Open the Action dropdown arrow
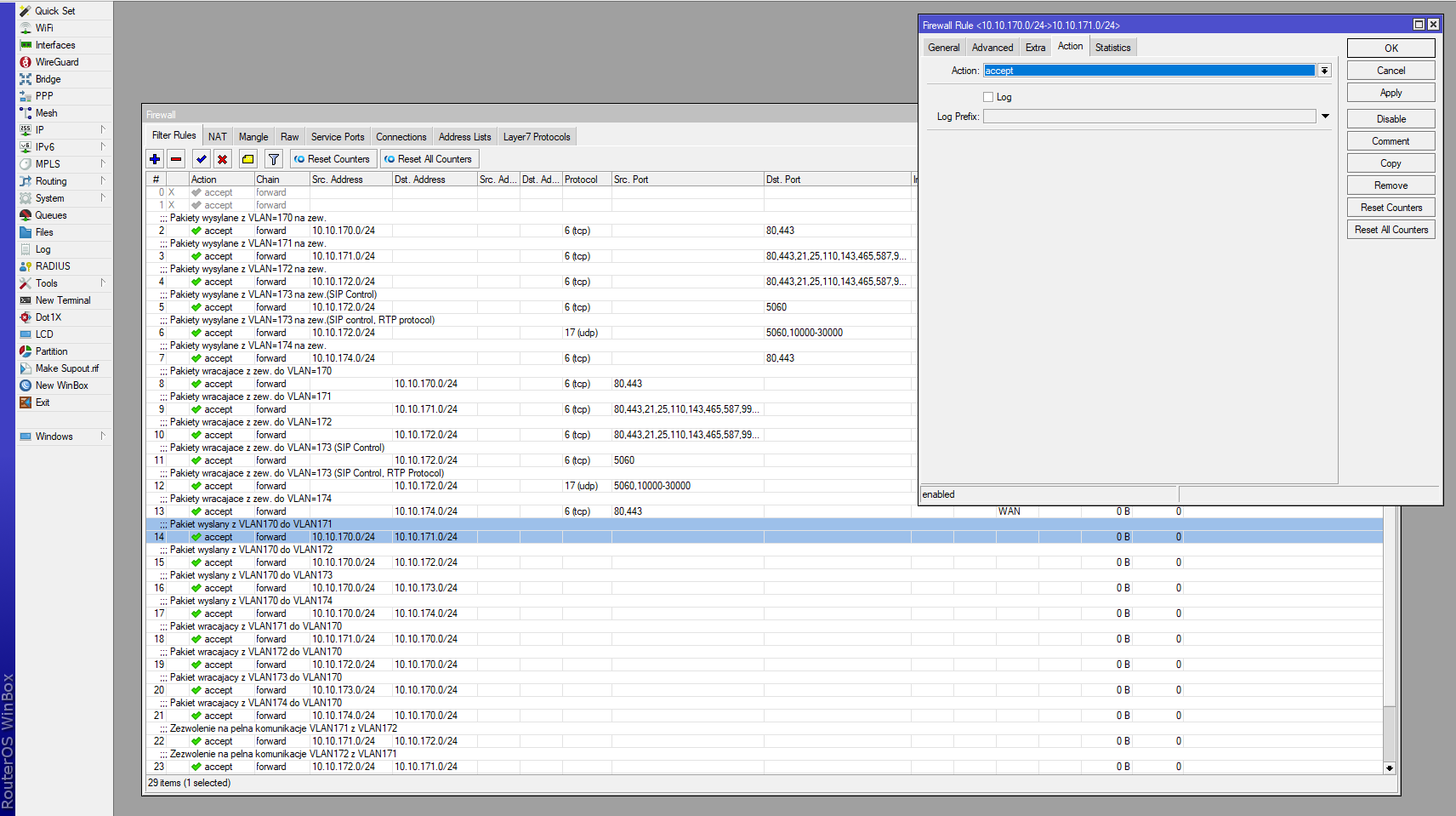Screen dimensions: 1456x816 [1324, 71]
